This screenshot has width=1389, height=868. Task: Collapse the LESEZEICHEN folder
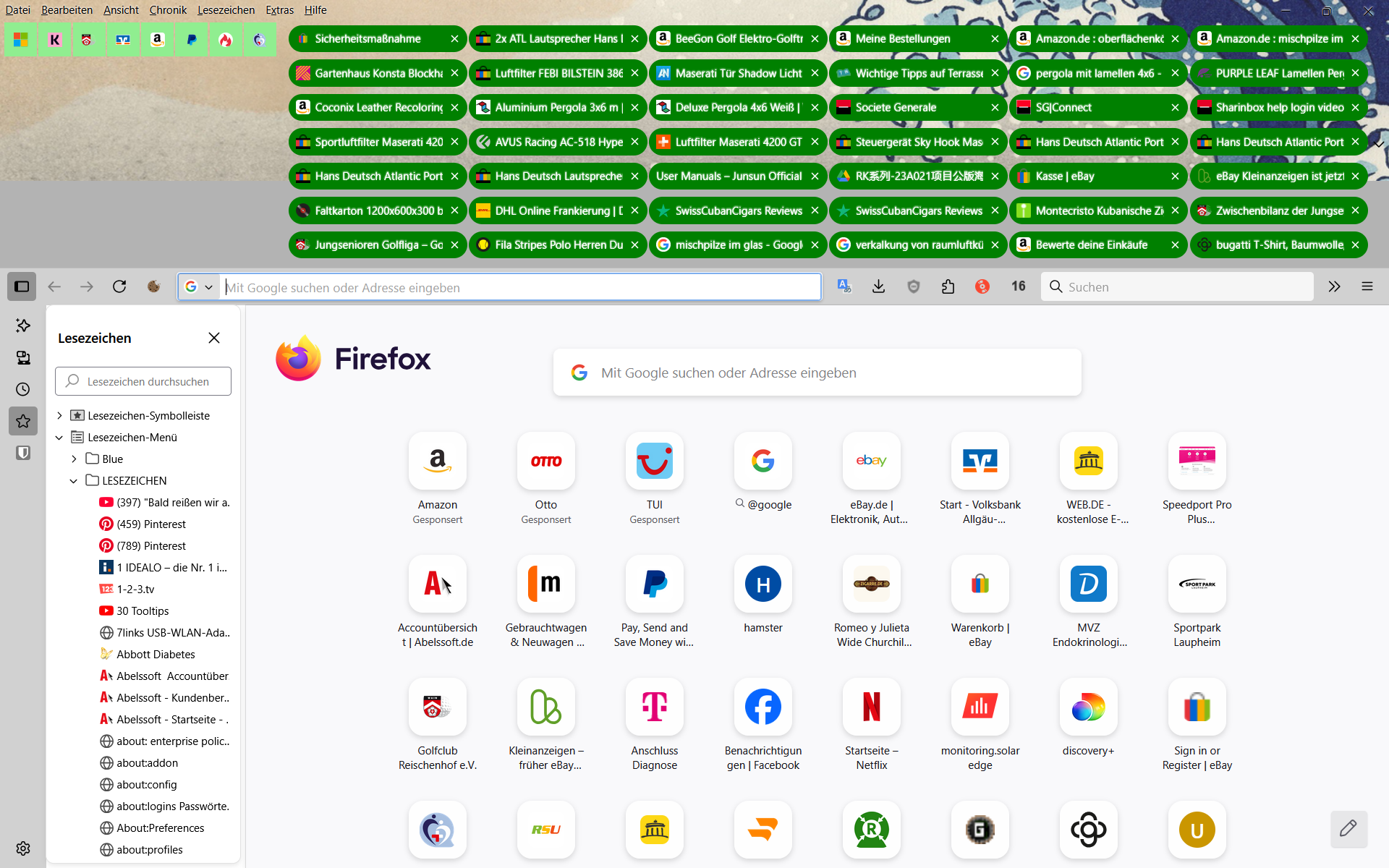pos(74,481)
